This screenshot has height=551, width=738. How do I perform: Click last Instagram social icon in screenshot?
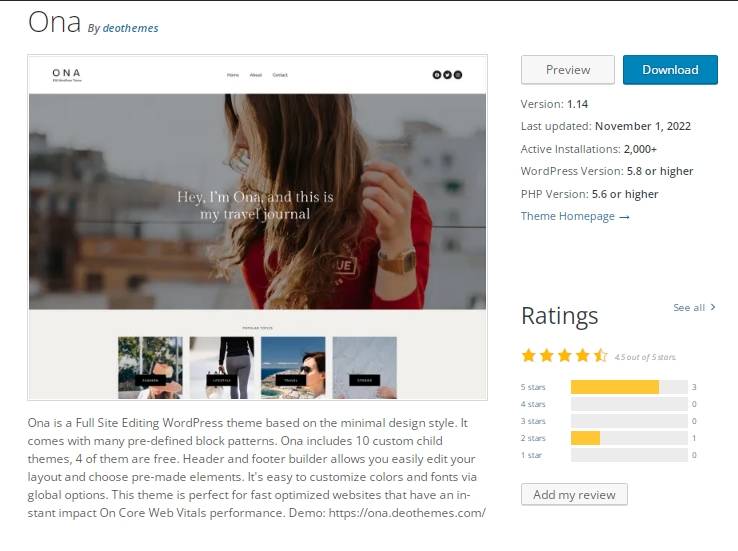click(x=457, y=74)
